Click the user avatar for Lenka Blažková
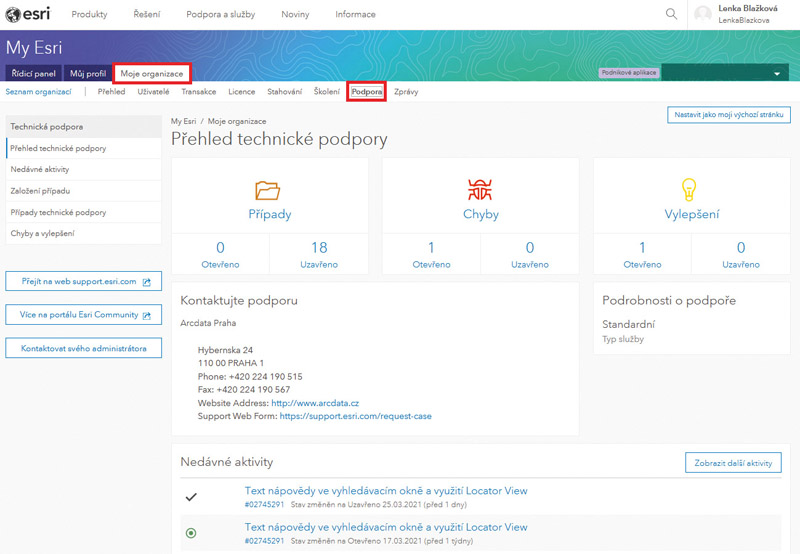Screen dimensions: 800x554 click(x=703, y=14)
